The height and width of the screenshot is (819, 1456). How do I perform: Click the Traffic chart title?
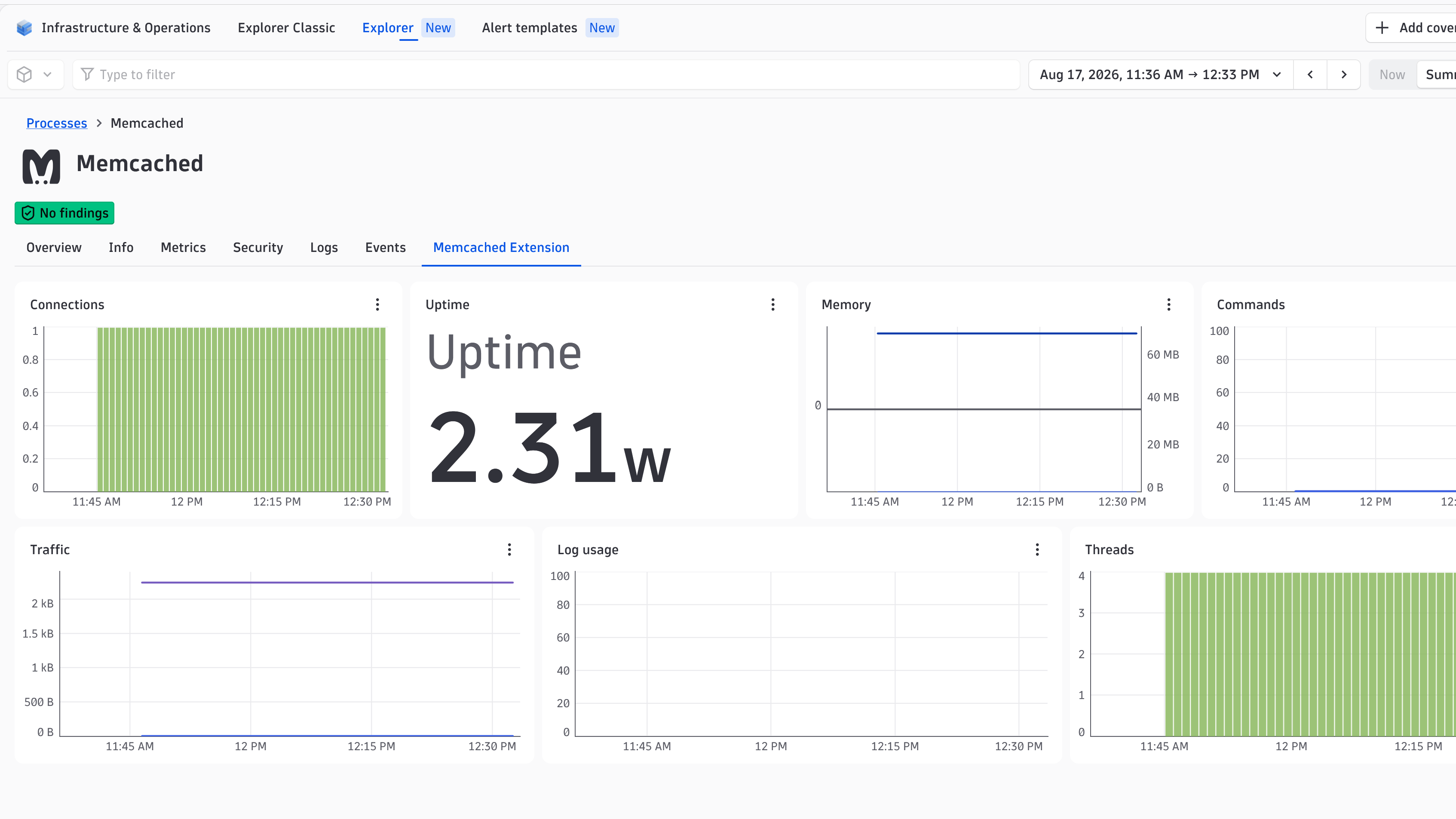(x=50, y=549)
